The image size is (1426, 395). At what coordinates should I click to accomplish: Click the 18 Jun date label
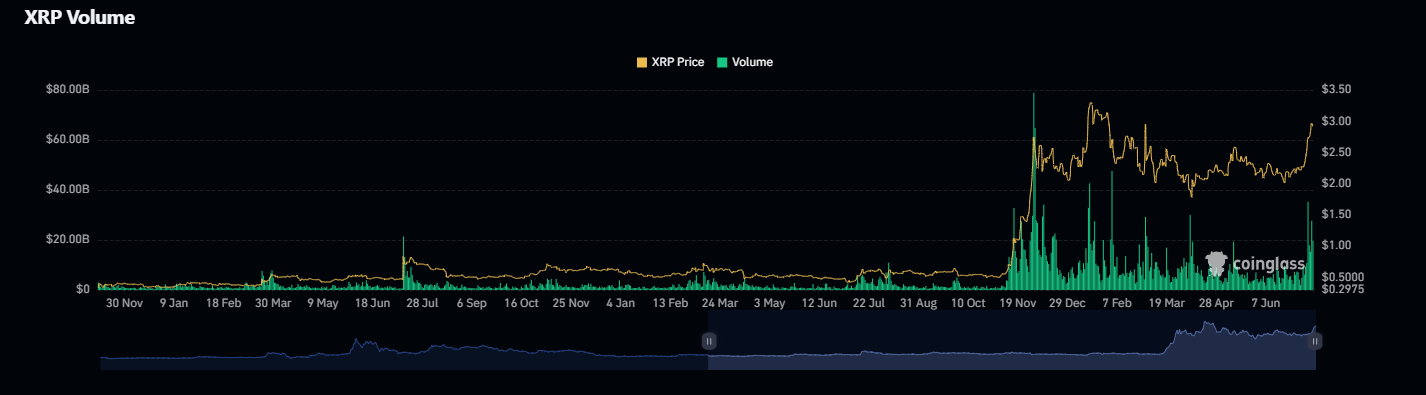click(x=373, y=303)
